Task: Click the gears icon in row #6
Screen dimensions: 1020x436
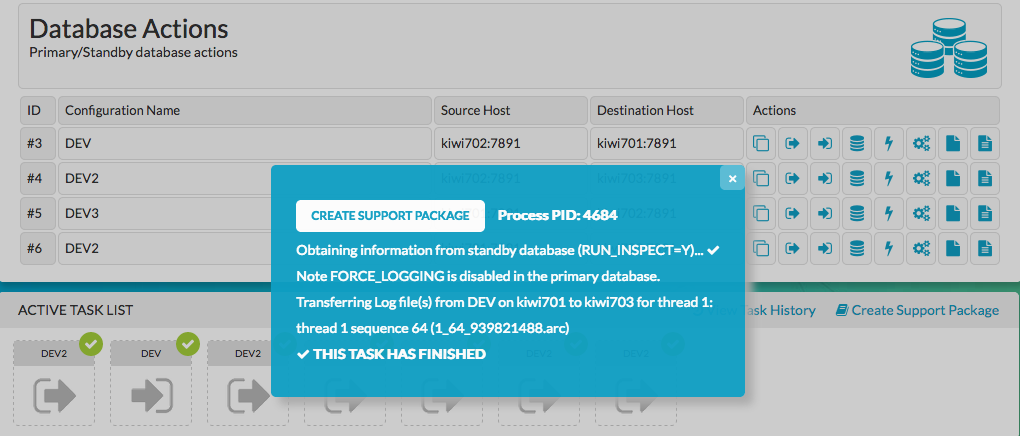Action: [920, 249]
